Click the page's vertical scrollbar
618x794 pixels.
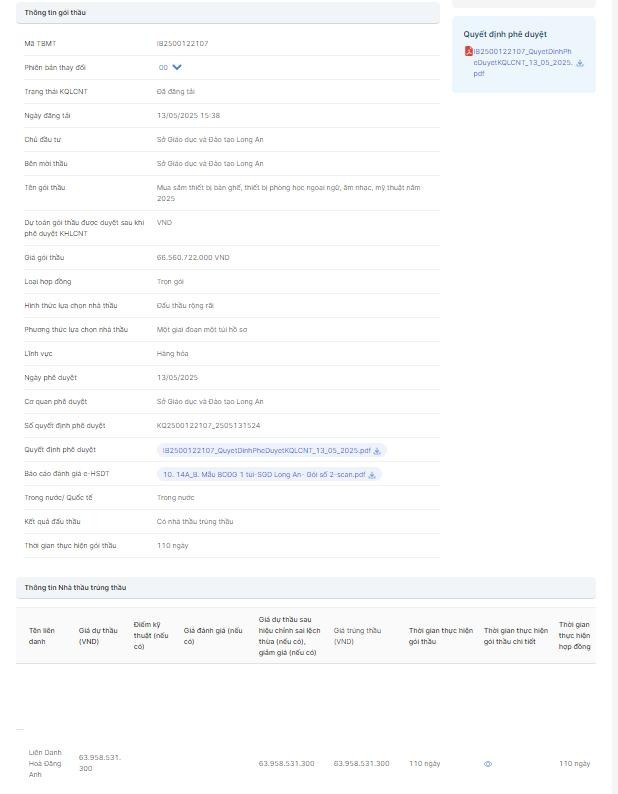614,400
